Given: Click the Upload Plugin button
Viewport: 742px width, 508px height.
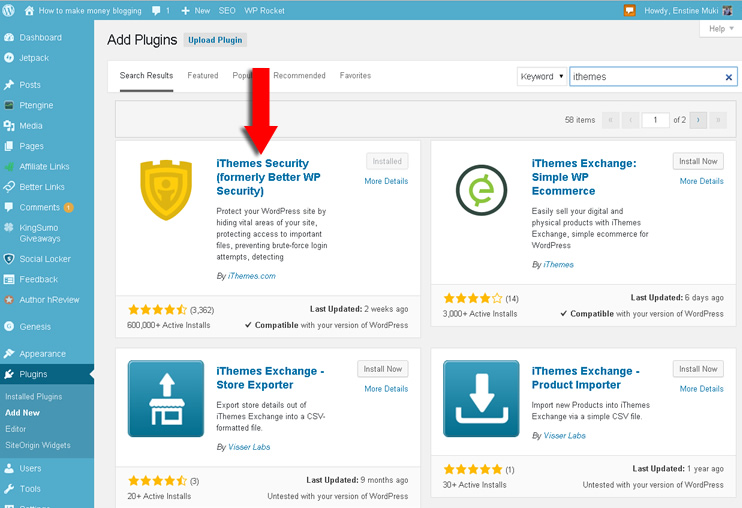Looking at the screenshot, I should pyautogui.click(x=215, y=40).
